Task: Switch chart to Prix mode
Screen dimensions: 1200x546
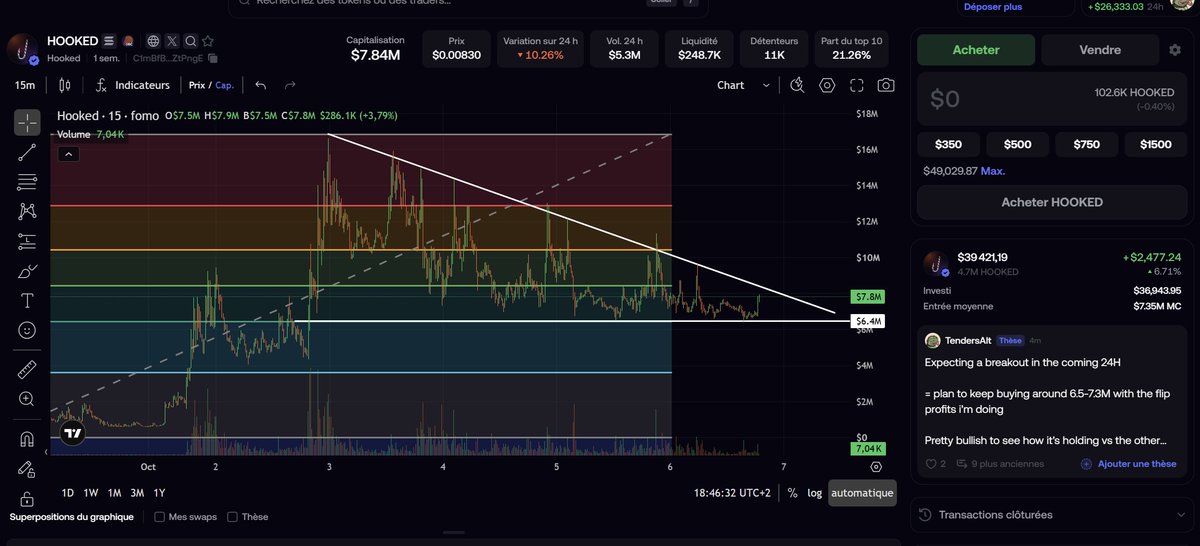Action: click(x=197, y=86)
